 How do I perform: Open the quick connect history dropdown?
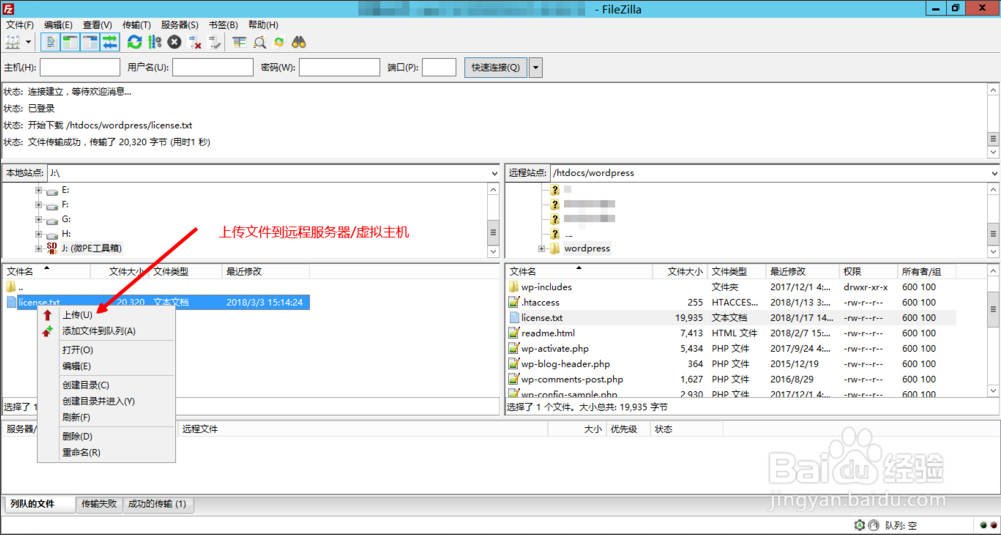536,67
